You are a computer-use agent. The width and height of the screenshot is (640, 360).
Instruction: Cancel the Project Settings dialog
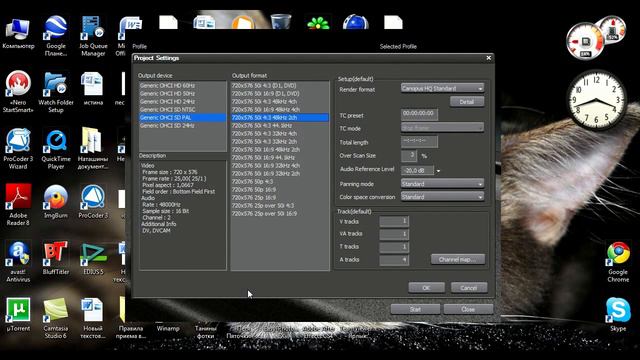pos(469,288)
